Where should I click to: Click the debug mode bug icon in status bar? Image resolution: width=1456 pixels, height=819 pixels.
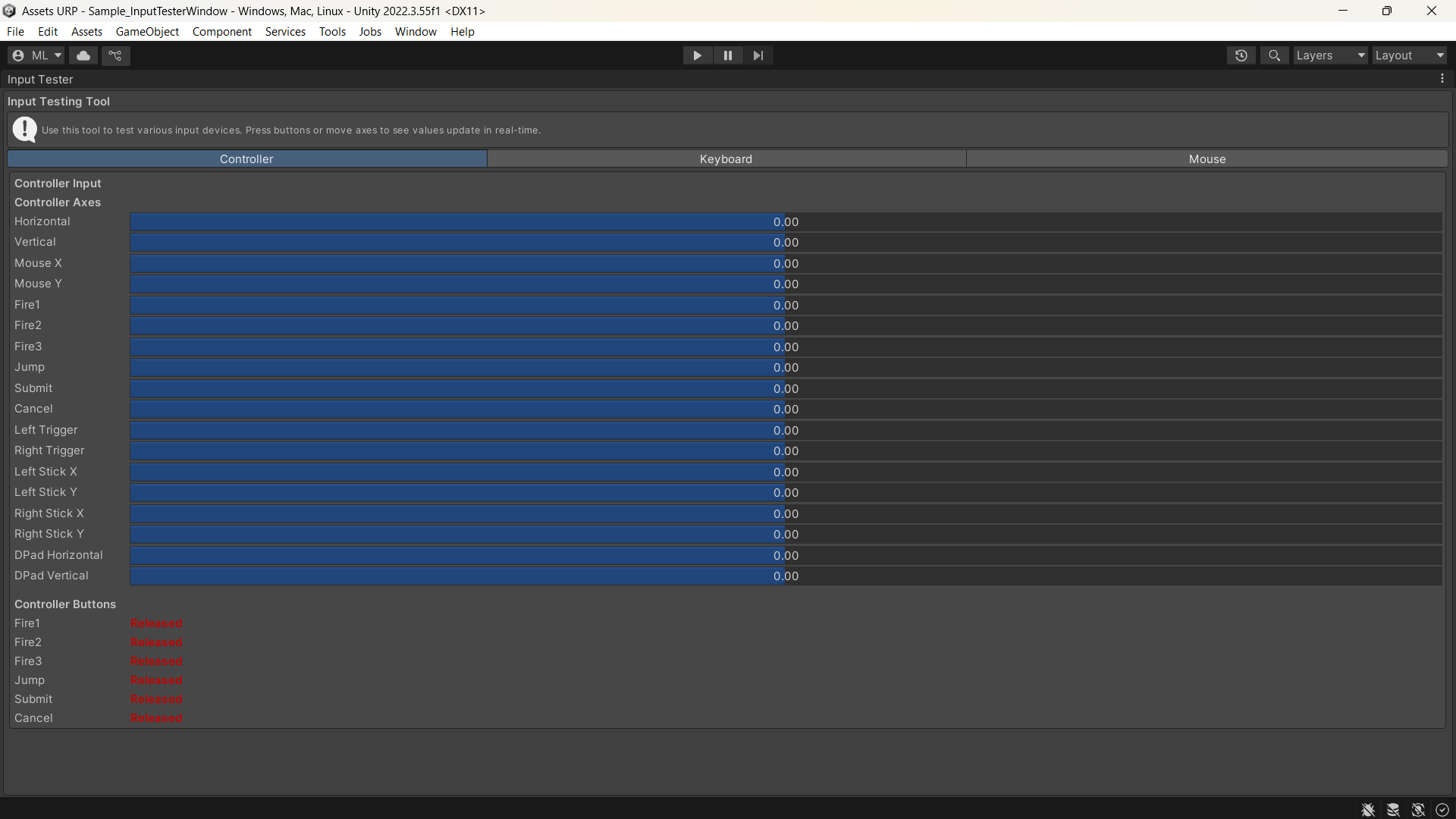click(1368, 810)
